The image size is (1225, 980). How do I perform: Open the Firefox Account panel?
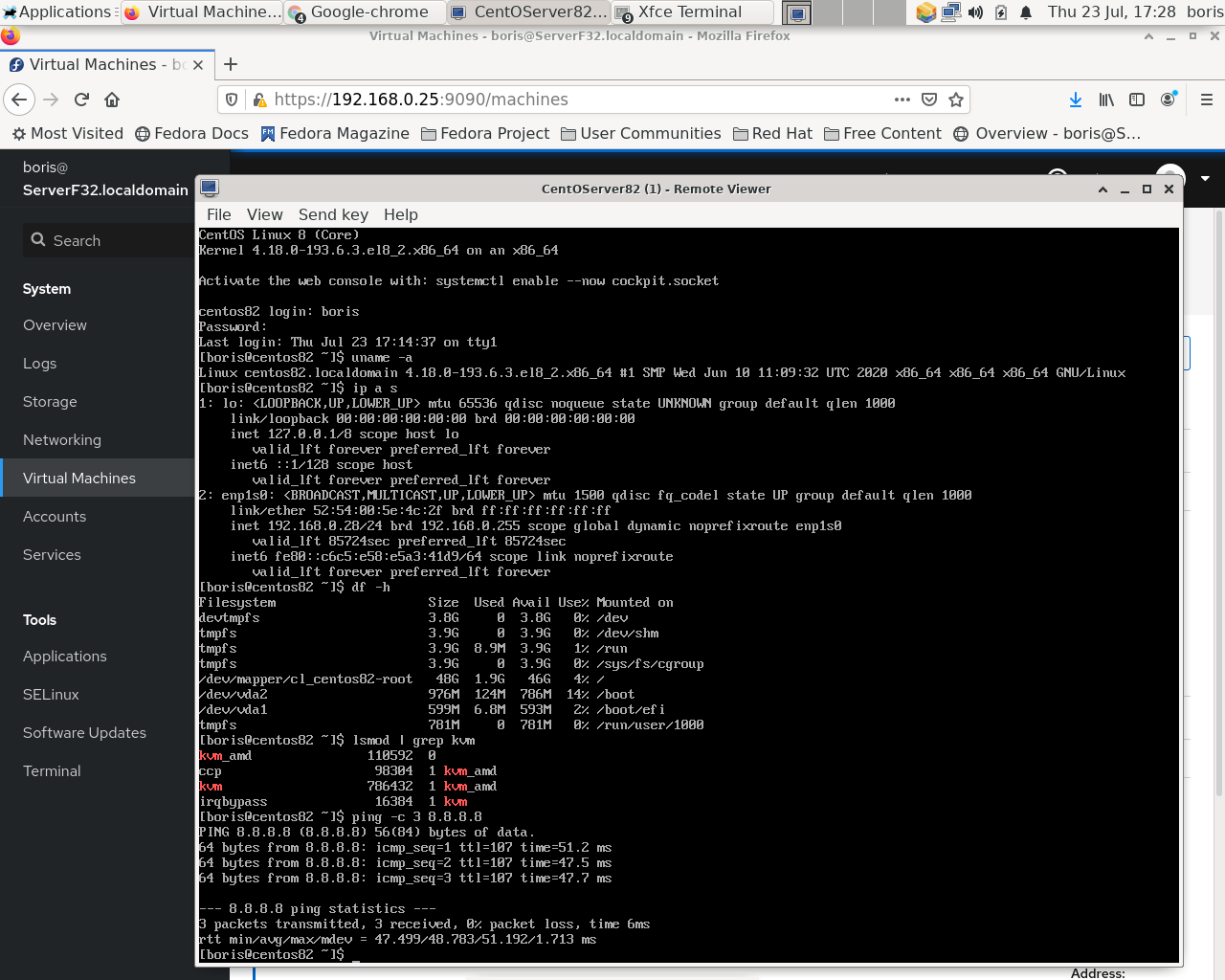(x=1169, y=99)
